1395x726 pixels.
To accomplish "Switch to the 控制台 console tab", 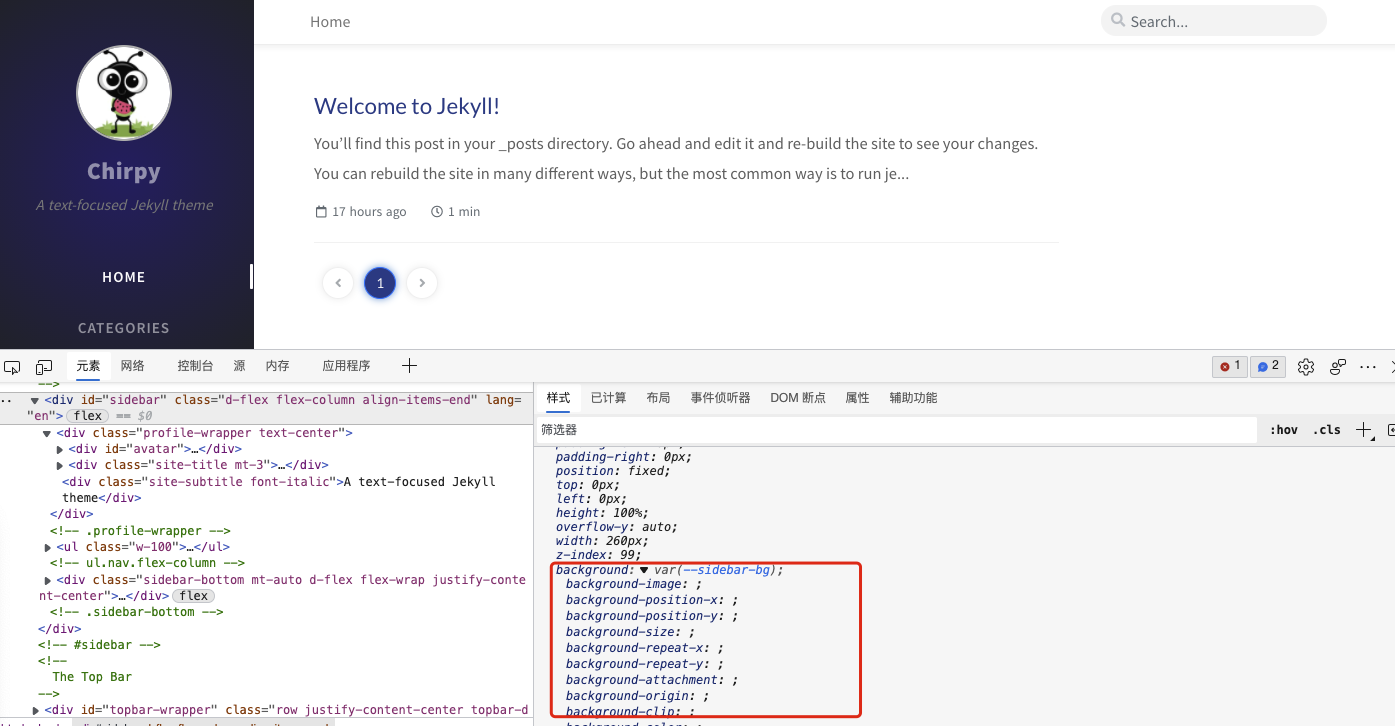I will tap(195, 366).
